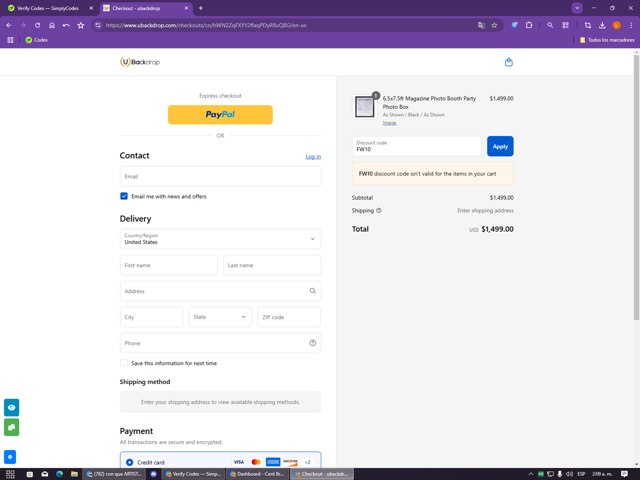The width and height of the screenshot is (640, 480).
Task: Close the Verify Codes tab
Action: (x=91, y=8)
